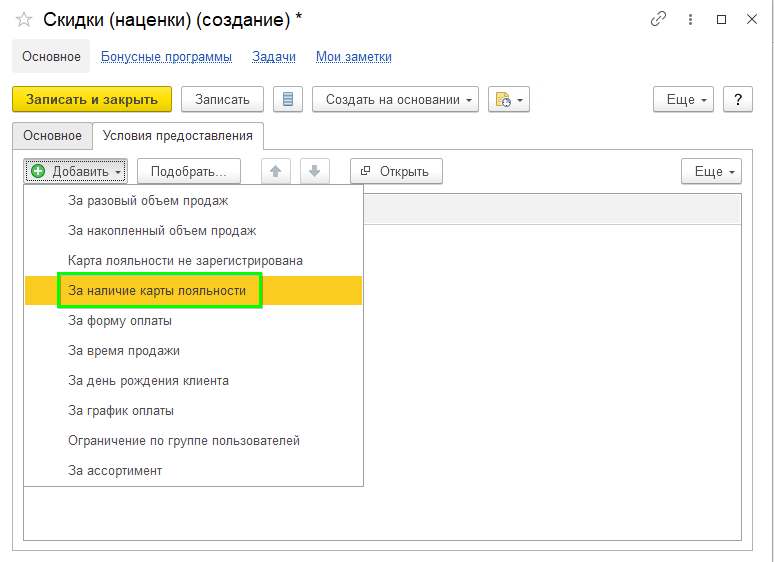Choose За день рождения клиента option

(148, 380)
